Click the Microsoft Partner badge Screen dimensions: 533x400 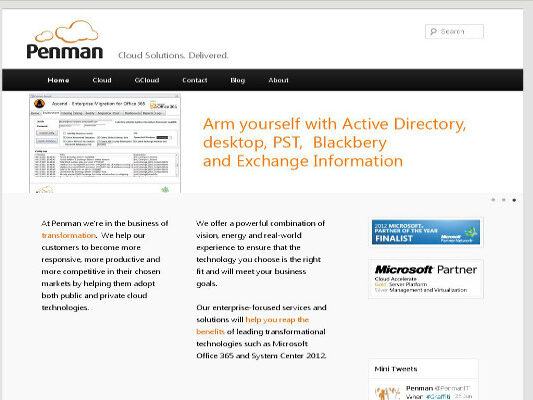click(426, 279)
